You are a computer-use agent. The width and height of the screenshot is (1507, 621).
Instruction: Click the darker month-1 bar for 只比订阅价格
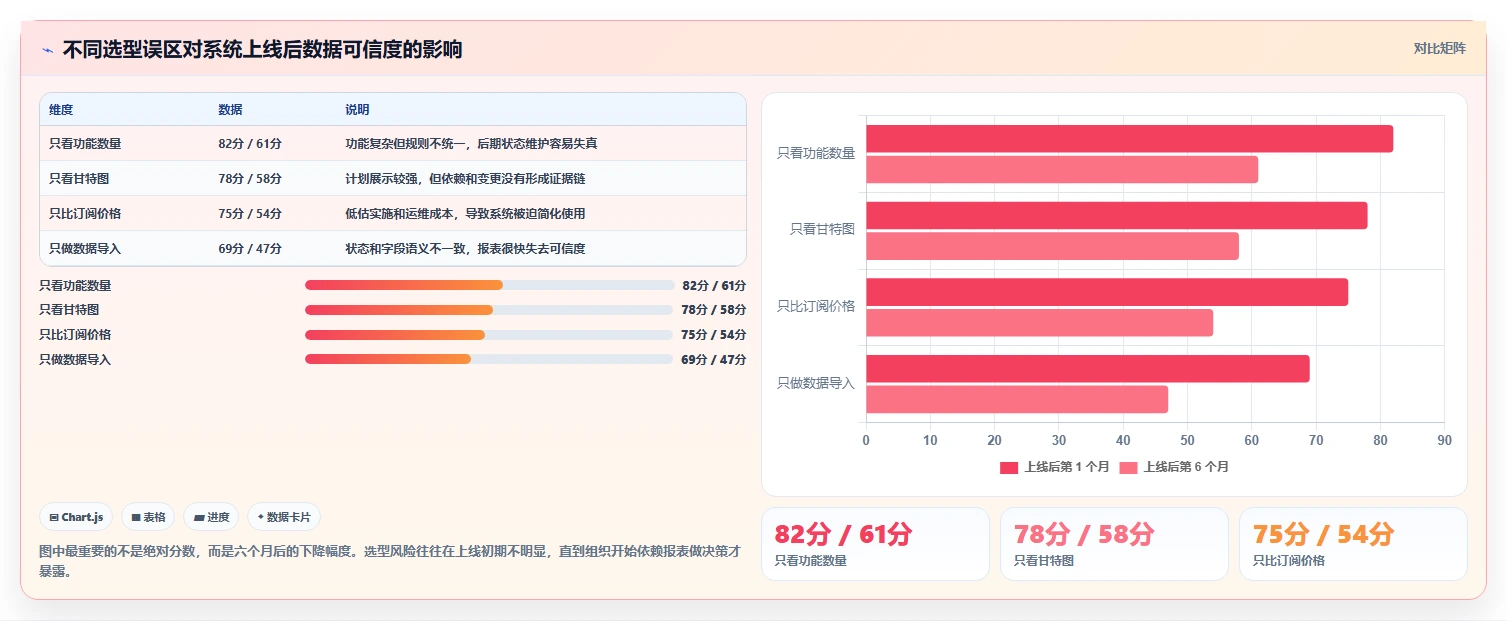[x=1107, y=292]
